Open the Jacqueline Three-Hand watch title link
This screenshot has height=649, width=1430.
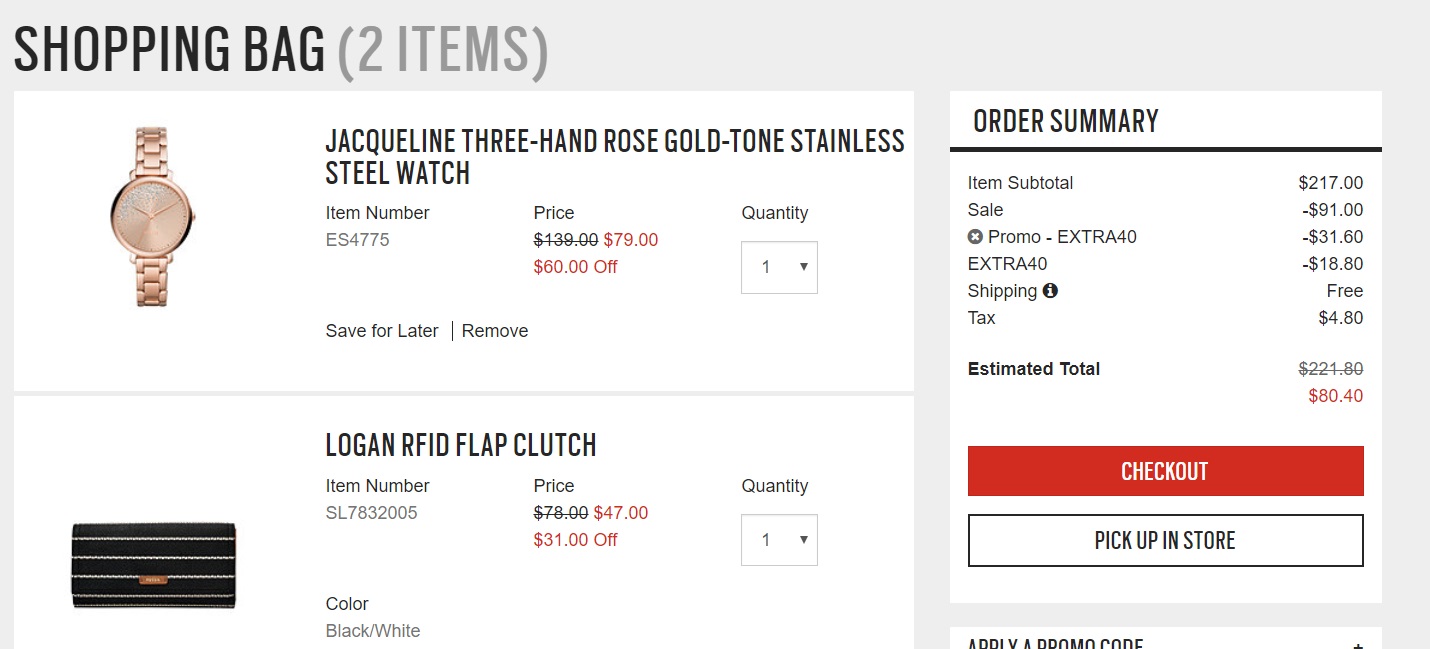pyautogui.click(x=614, y=156)
